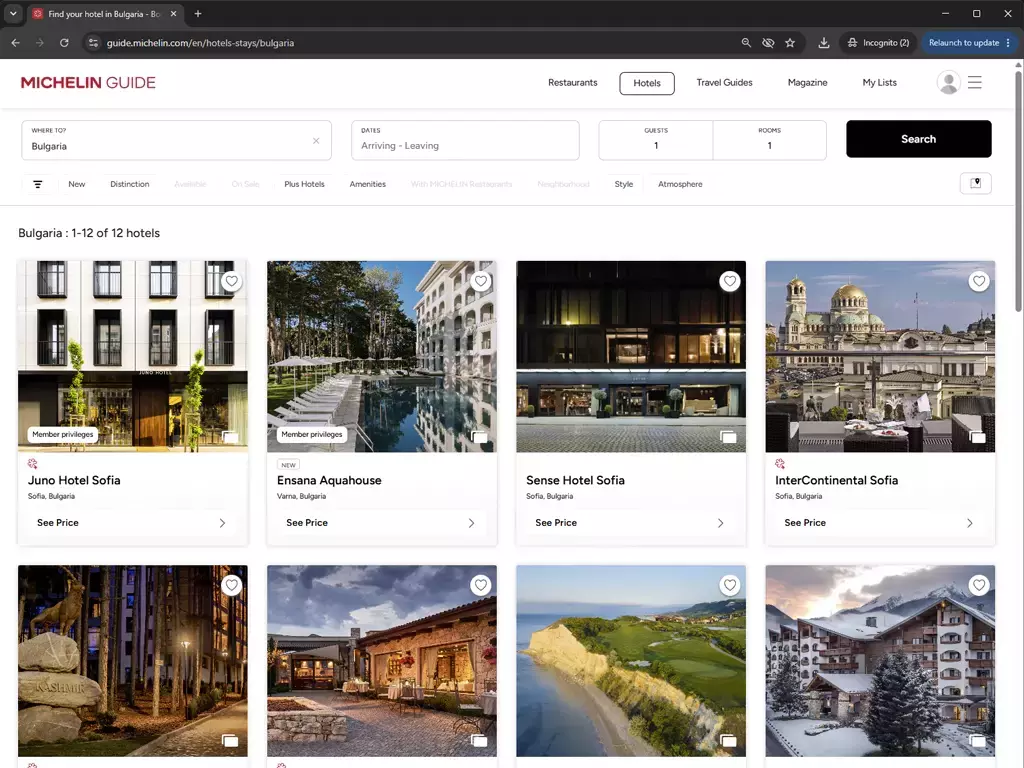This screenshot has height=768, width=1024.
Task: Toggle heart on Sense Hotel Sofia card
Action: pyautogui.click(x=729, y=281)
